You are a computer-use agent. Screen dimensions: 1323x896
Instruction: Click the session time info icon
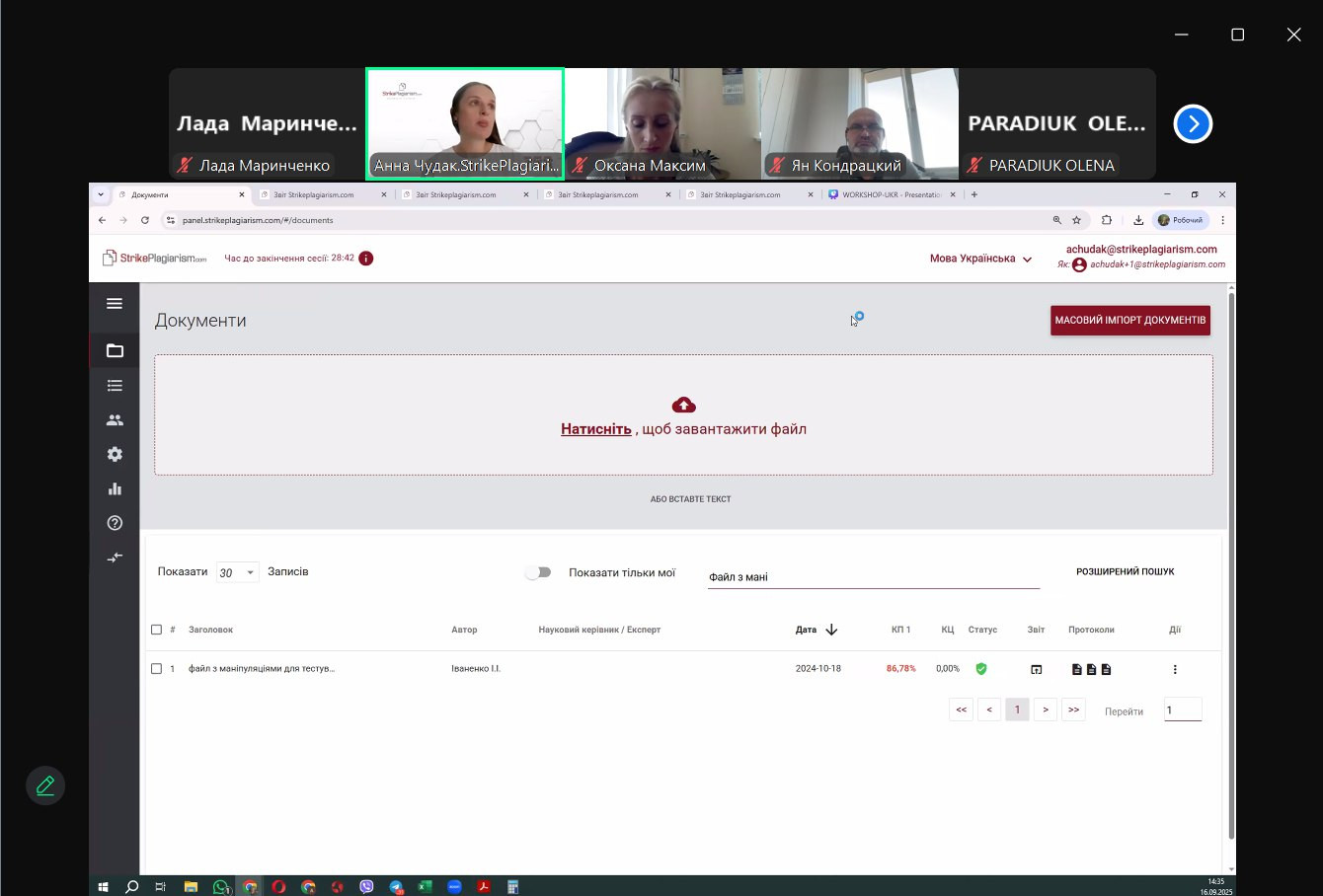click(x=366, y=259)
